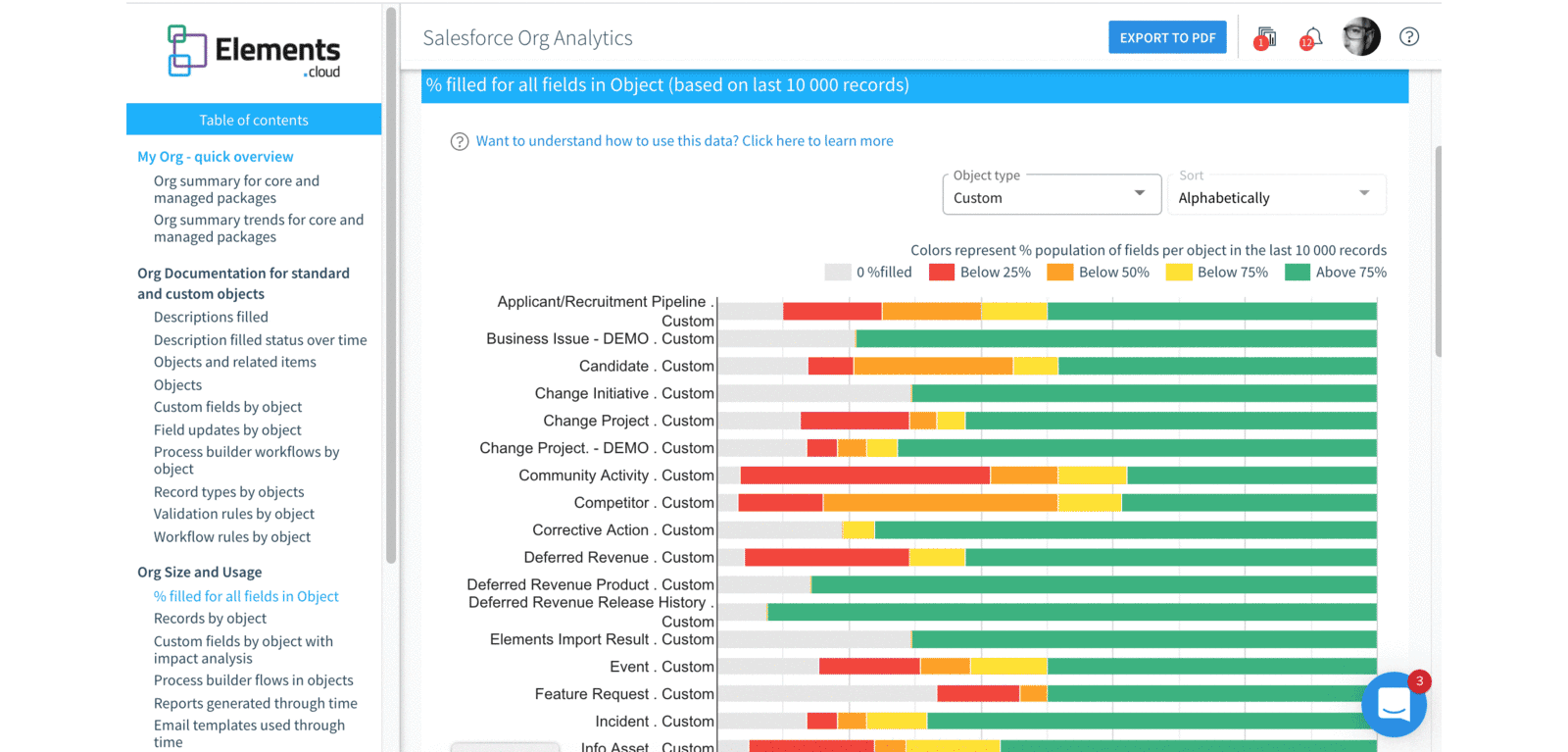The image size is (1568, 752).
Task: Click the Feature Request row's red segment
Action: coord(978,694)
